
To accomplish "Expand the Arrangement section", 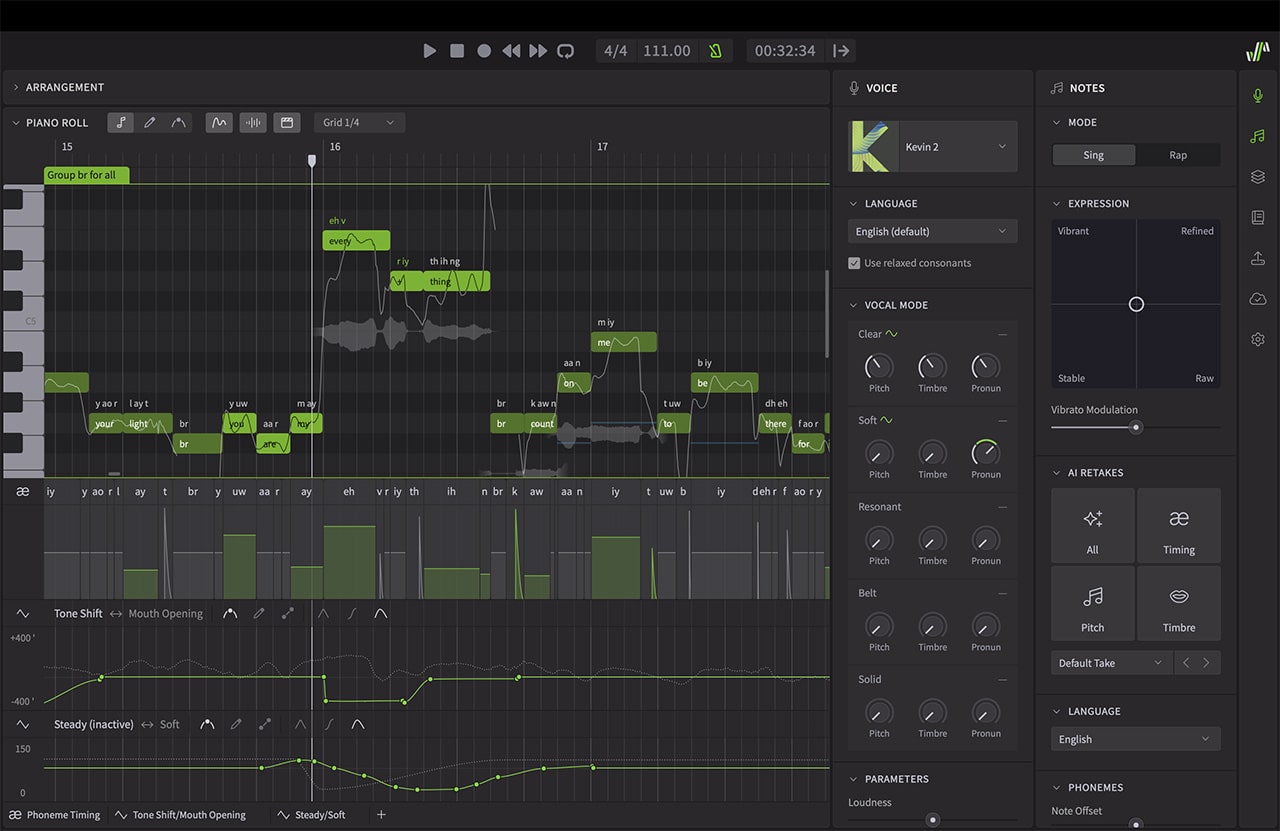I will pyautogui.click(x=16, y=88).
